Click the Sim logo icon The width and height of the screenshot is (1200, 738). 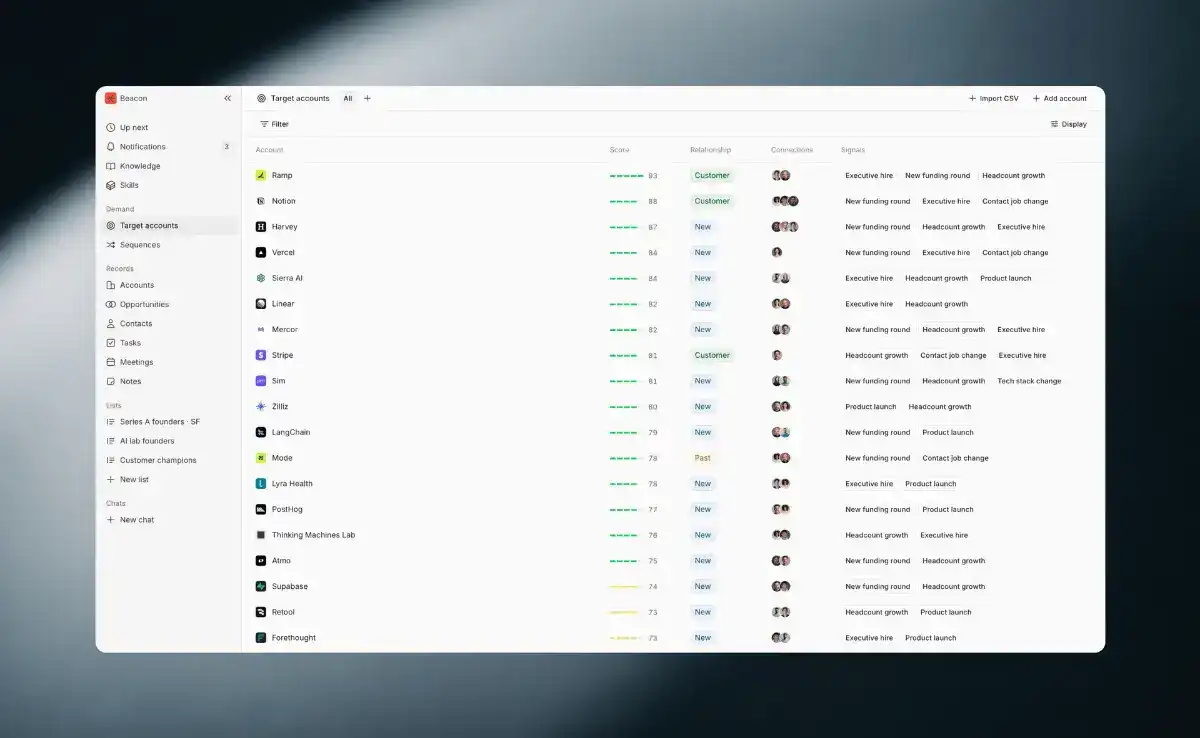tap(261, 381)
